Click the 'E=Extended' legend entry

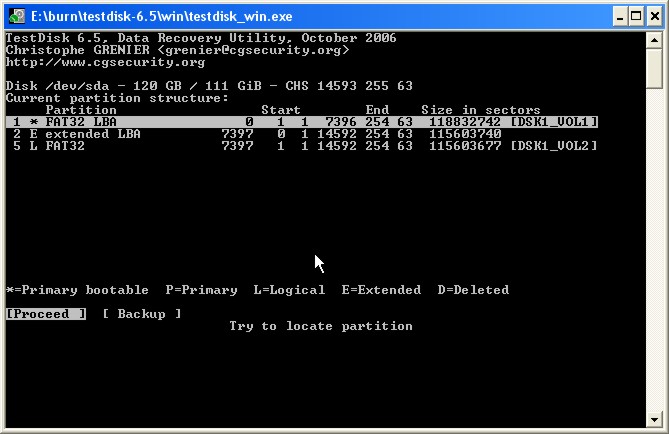tap(381, 290)
